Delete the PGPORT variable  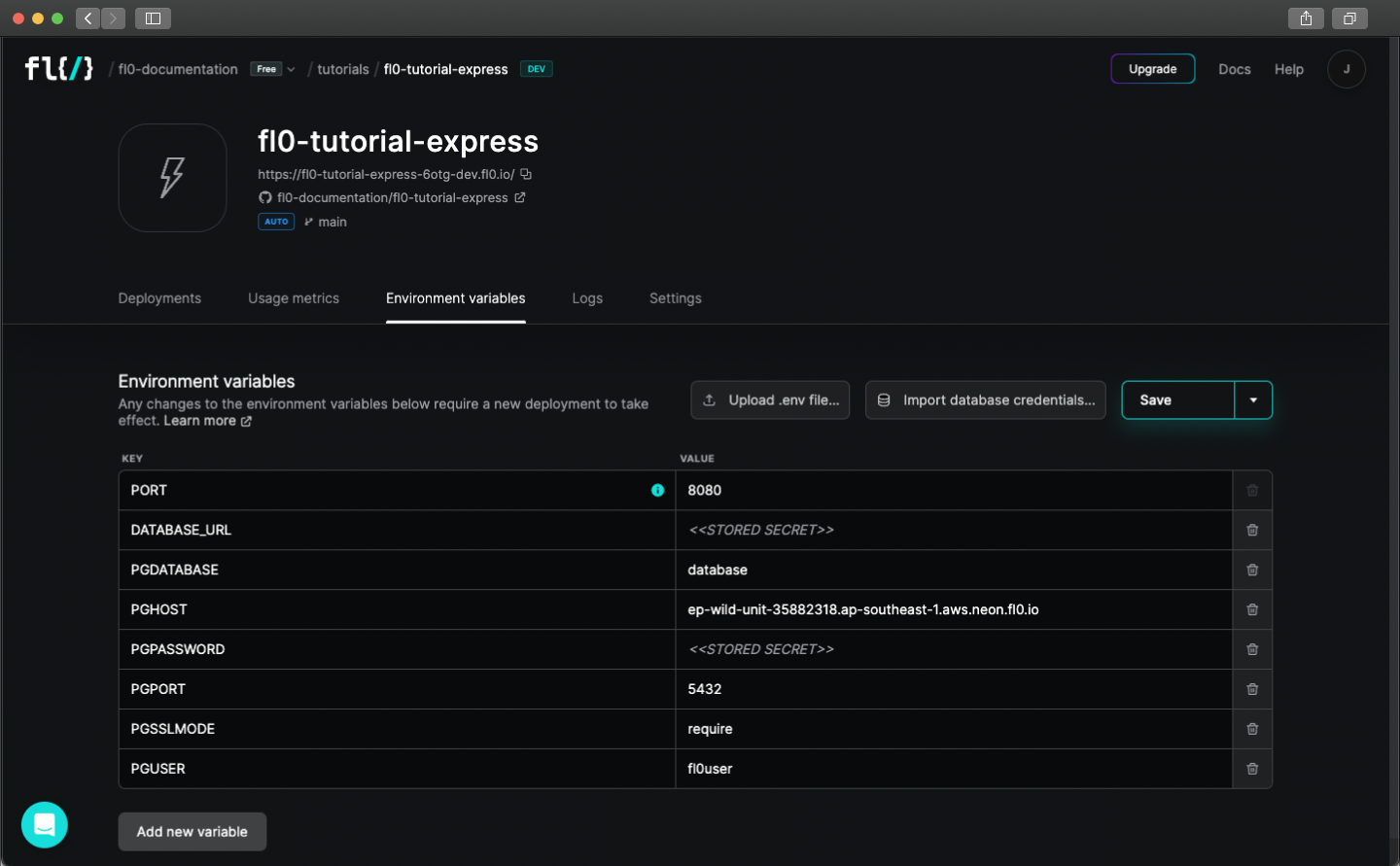[x=1252, y=689]
